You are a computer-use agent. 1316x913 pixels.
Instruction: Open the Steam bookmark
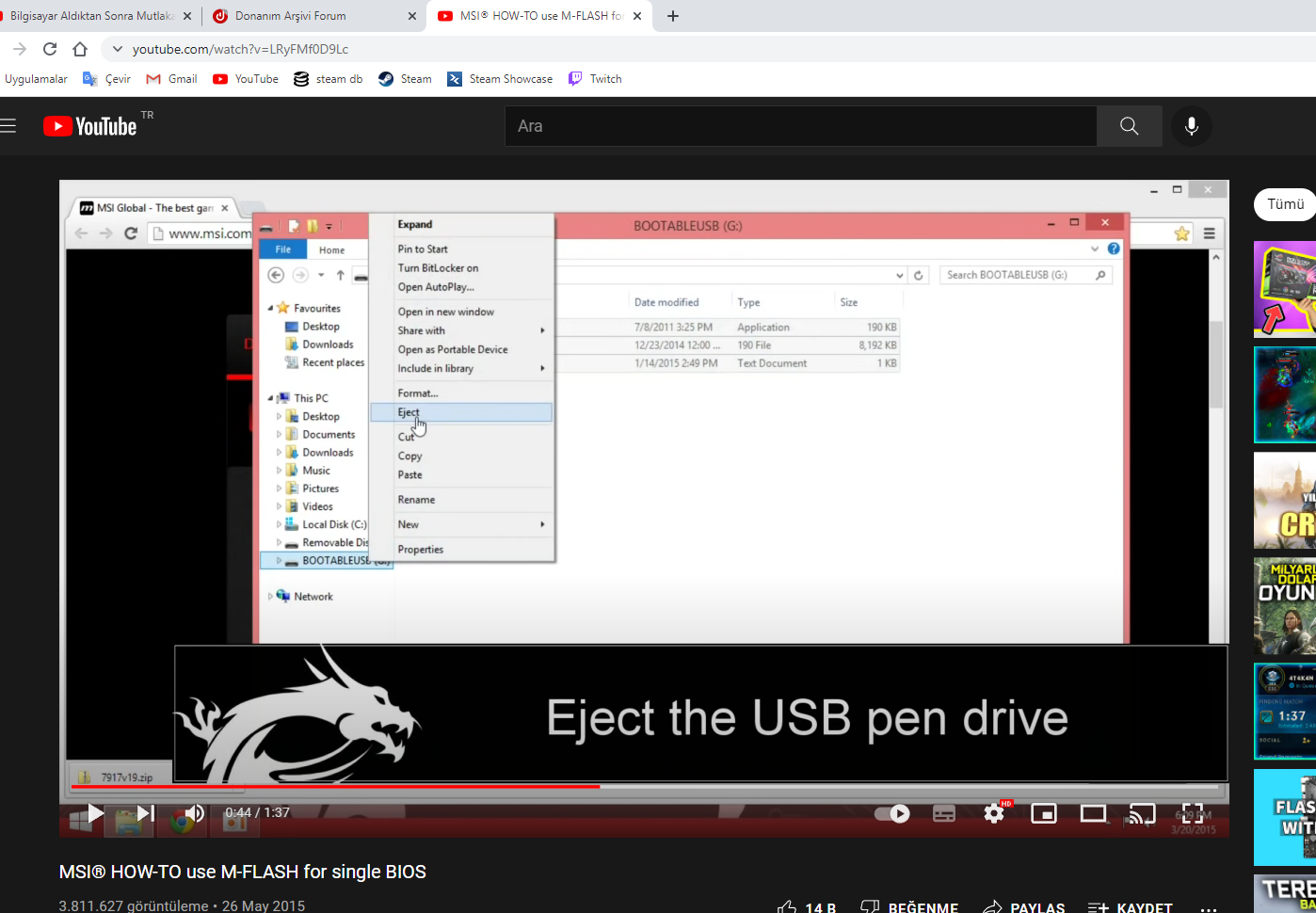click(405, 79)
